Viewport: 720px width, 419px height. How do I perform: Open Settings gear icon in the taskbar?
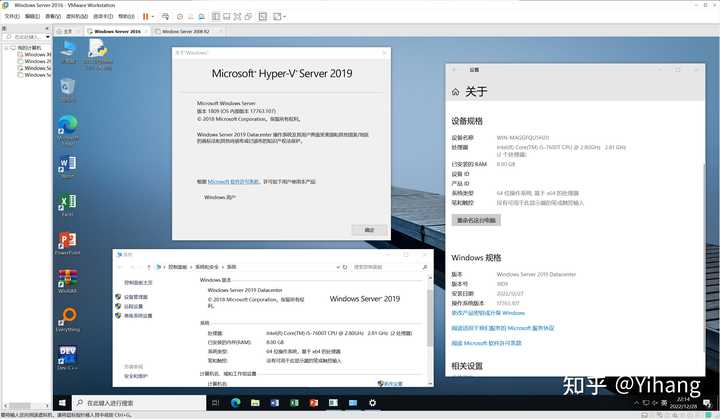372,403
